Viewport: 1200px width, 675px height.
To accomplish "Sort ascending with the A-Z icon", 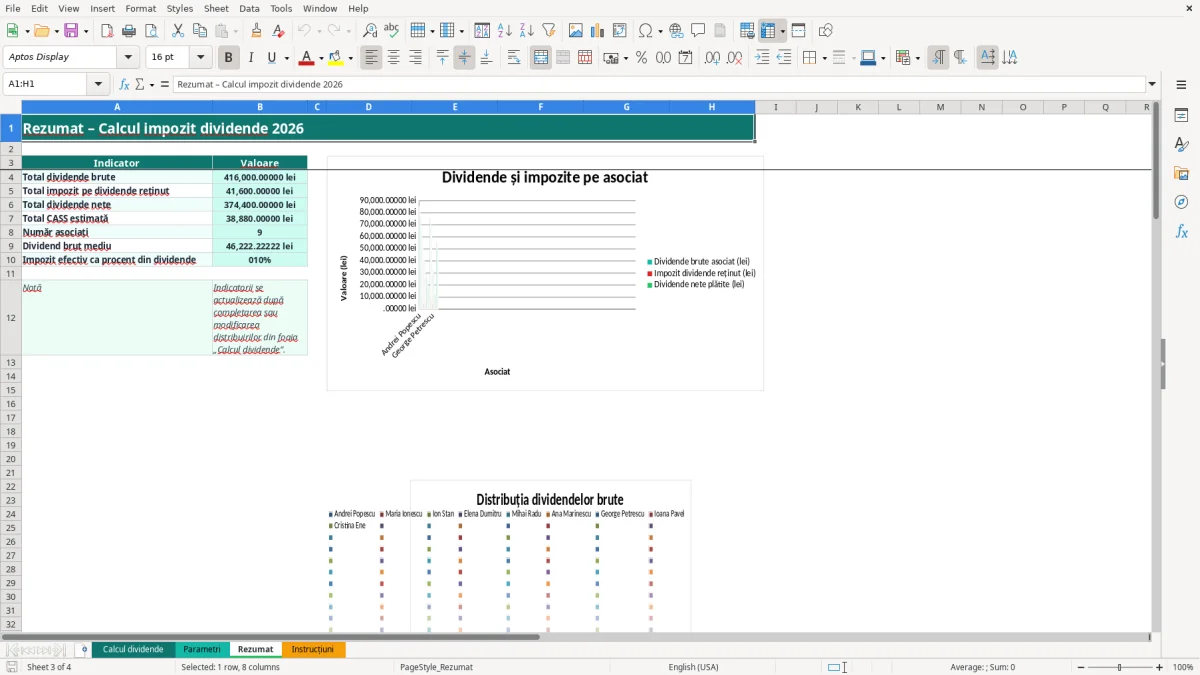I will click(x=505, y=31).
